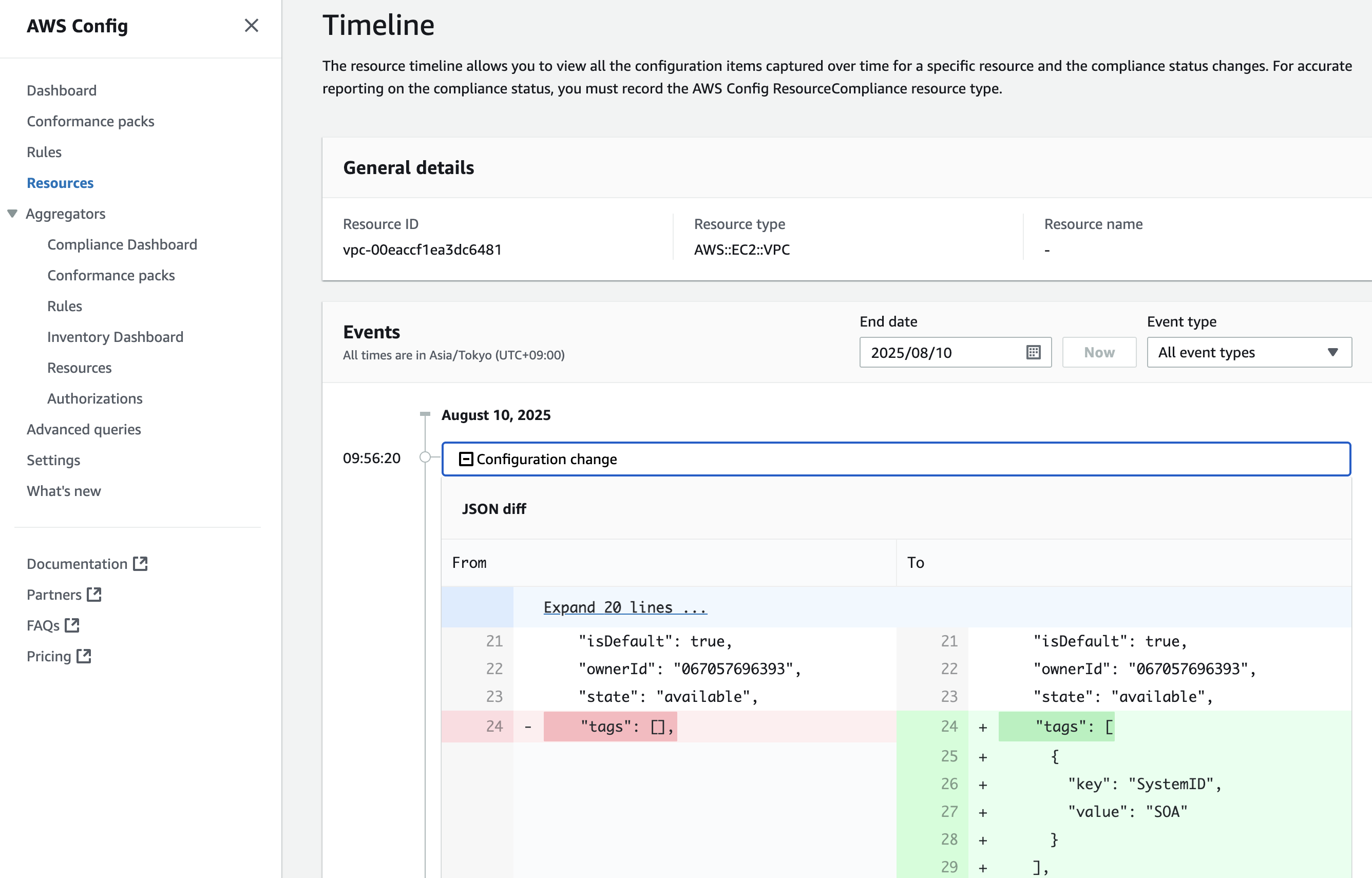1372x878 pixels.
Task: Click the Partners external link icon
Action: (x=94, y=594)
